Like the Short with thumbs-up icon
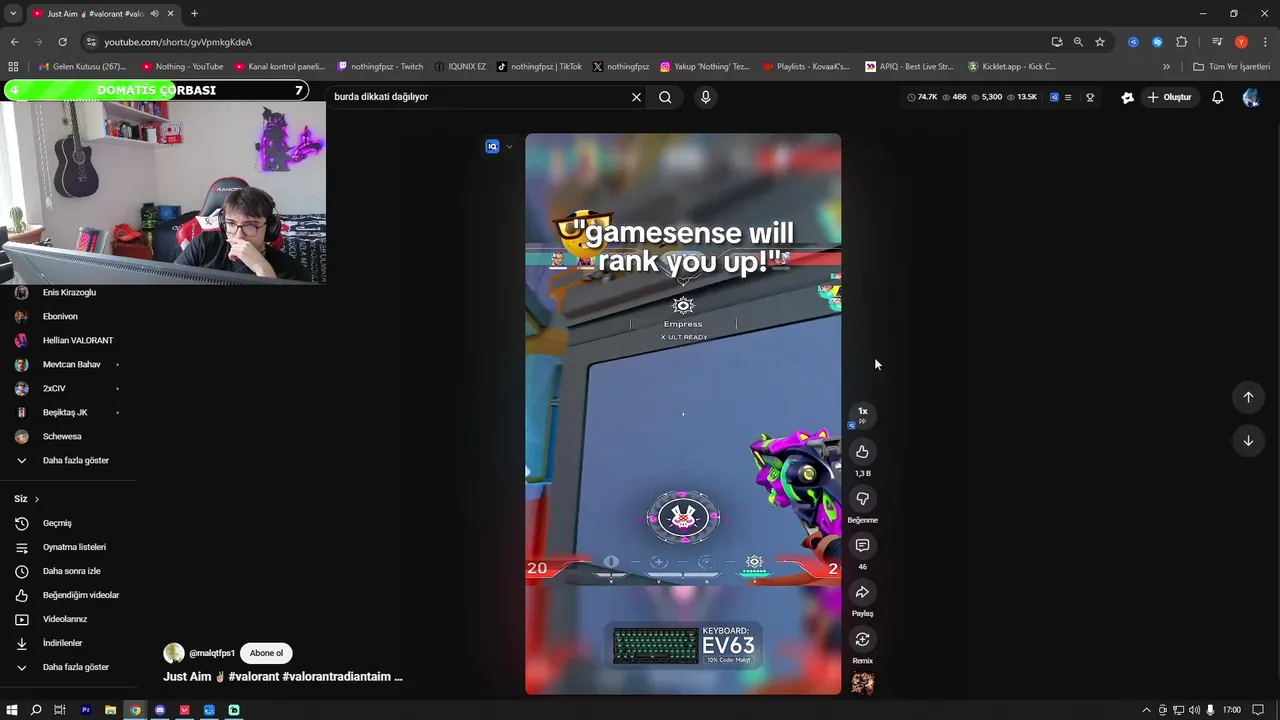This screenshot has height=720, width=1280. [862, 452]
